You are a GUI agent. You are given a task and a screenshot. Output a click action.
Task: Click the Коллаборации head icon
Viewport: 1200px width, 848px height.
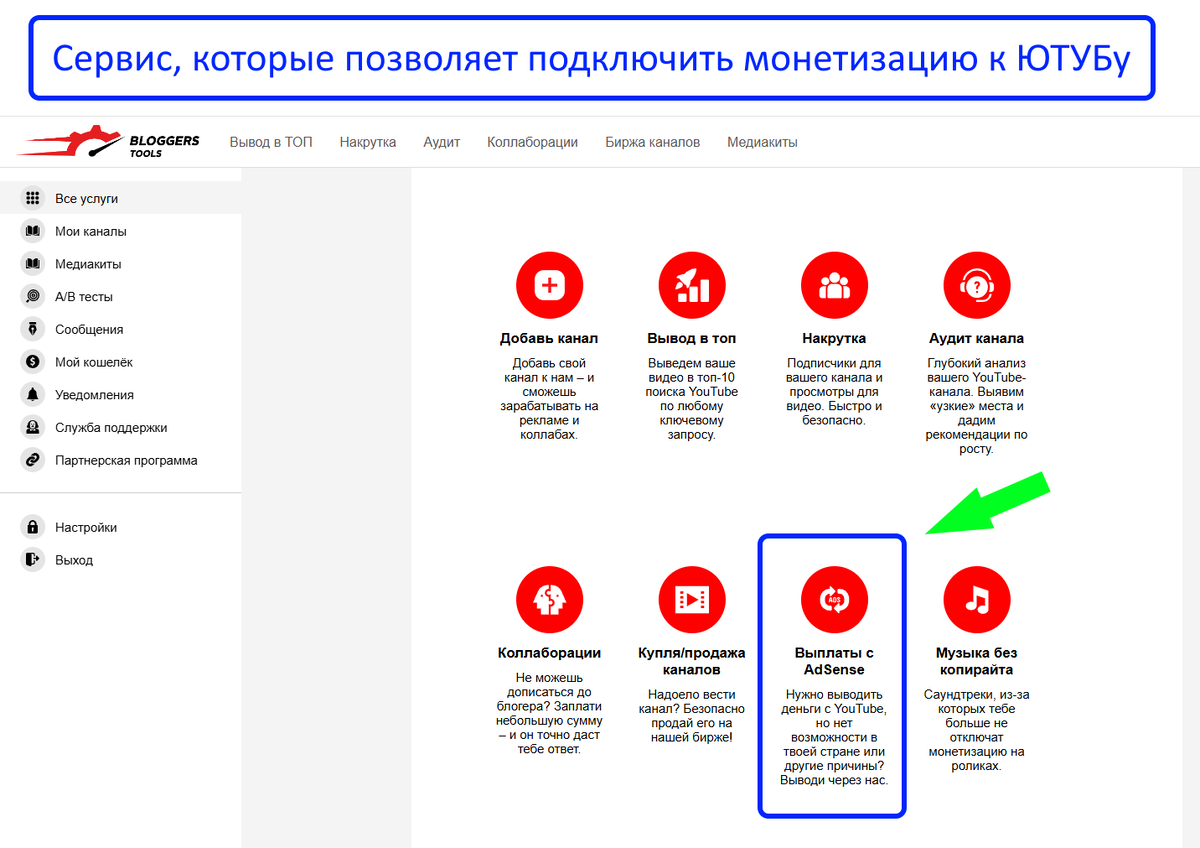point(549,600)
